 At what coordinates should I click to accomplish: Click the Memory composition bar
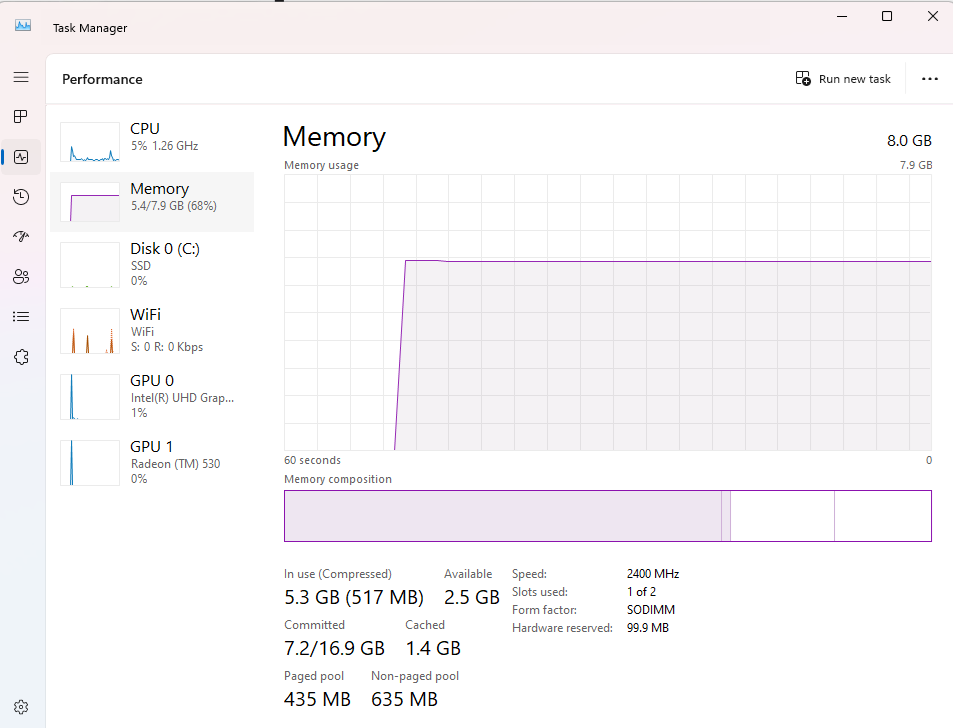(607, 516)
